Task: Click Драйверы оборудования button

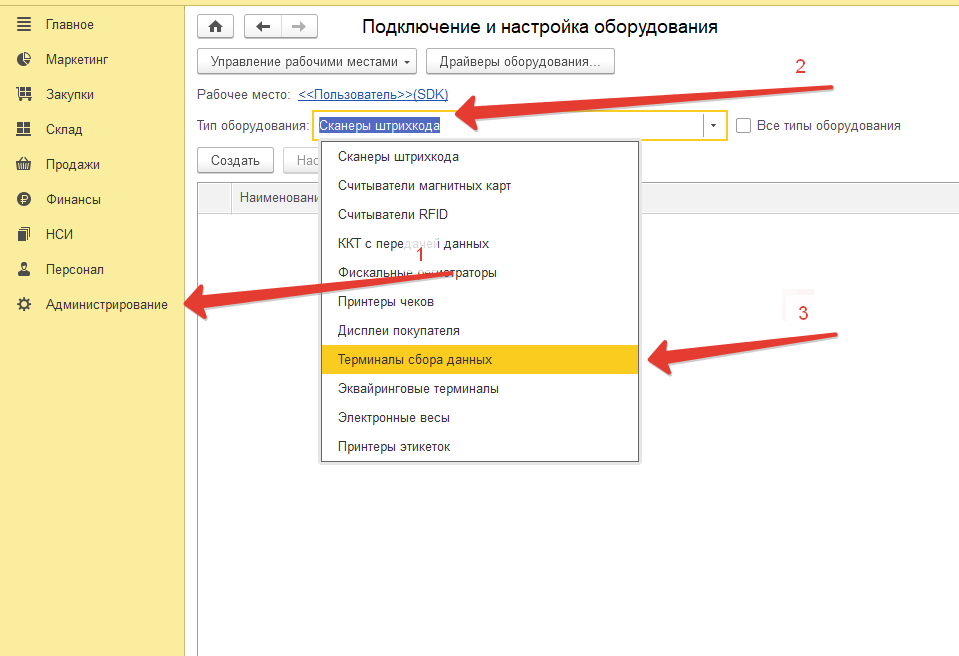Action: coord(520,62)
